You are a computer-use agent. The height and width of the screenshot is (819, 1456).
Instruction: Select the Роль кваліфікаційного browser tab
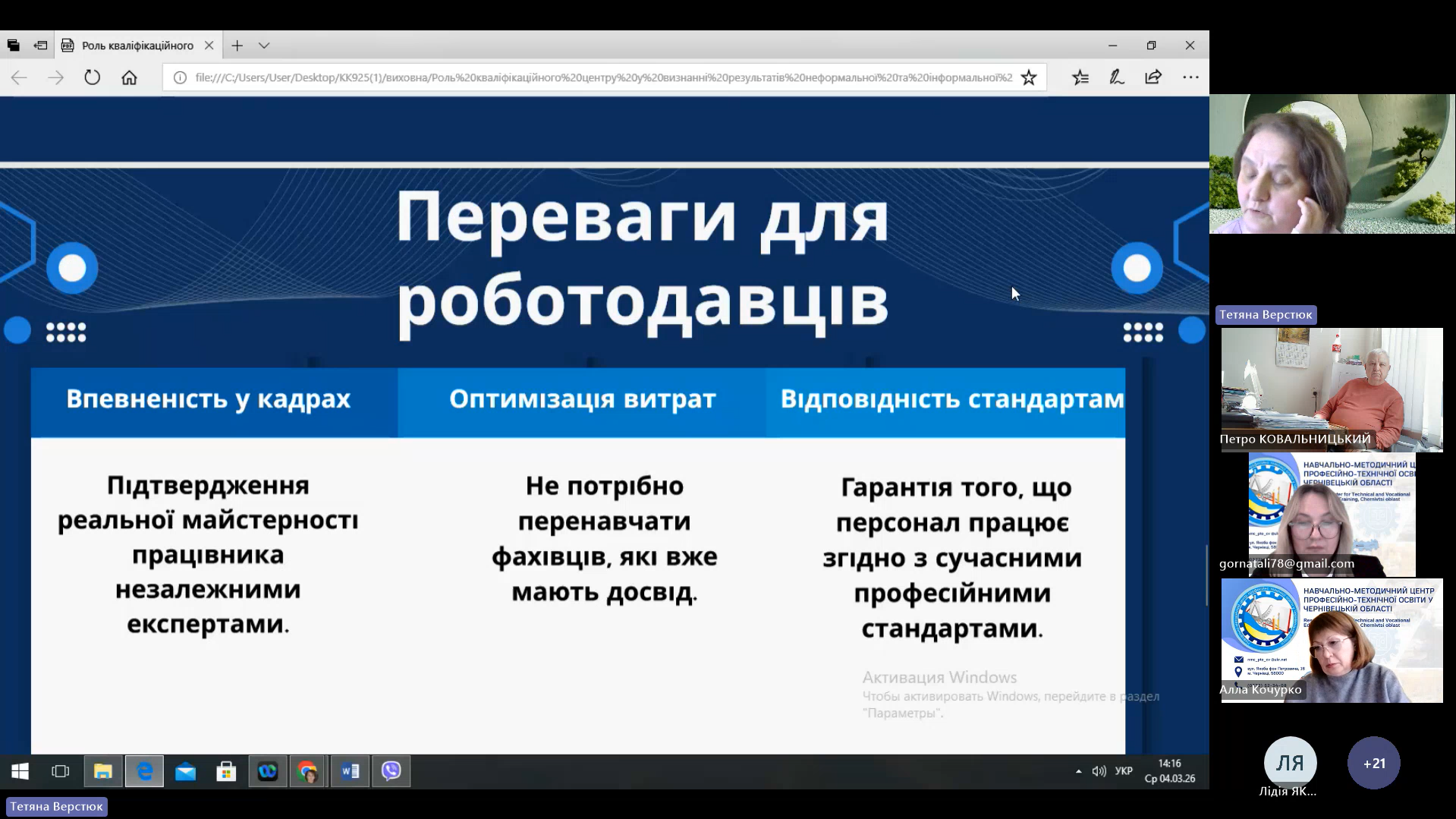(137, 46)
